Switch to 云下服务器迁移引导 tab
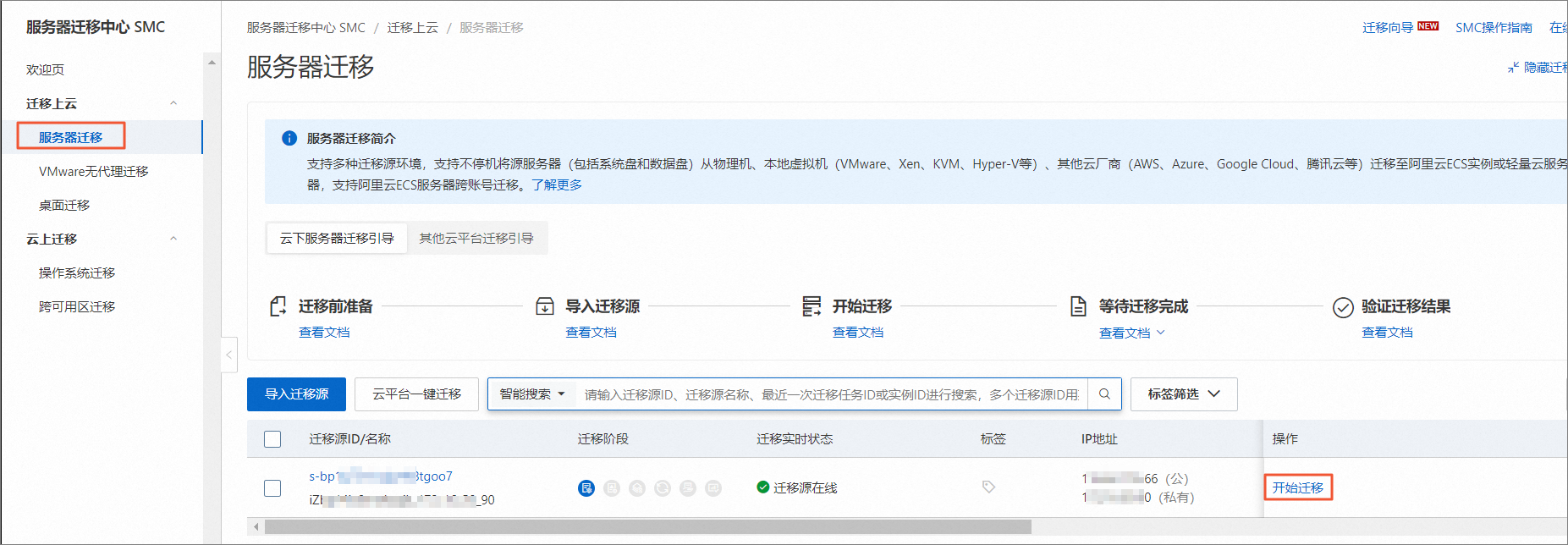Image resolution: width=1568 pixels, height=545 pixels. click(x=337, y=239)
